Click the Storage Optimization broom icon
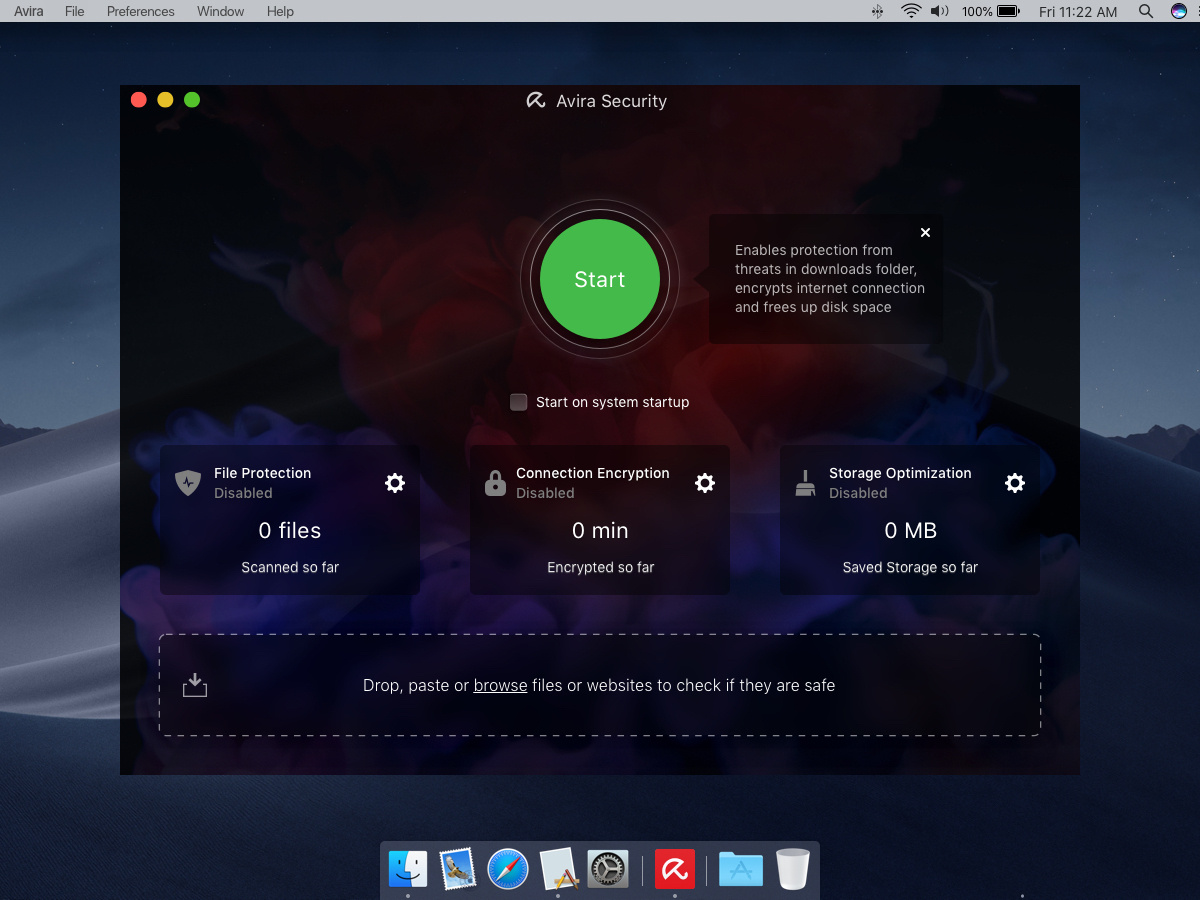Image resolution: width=1200 pixels, height=900 pixels. tap(805, 483)
